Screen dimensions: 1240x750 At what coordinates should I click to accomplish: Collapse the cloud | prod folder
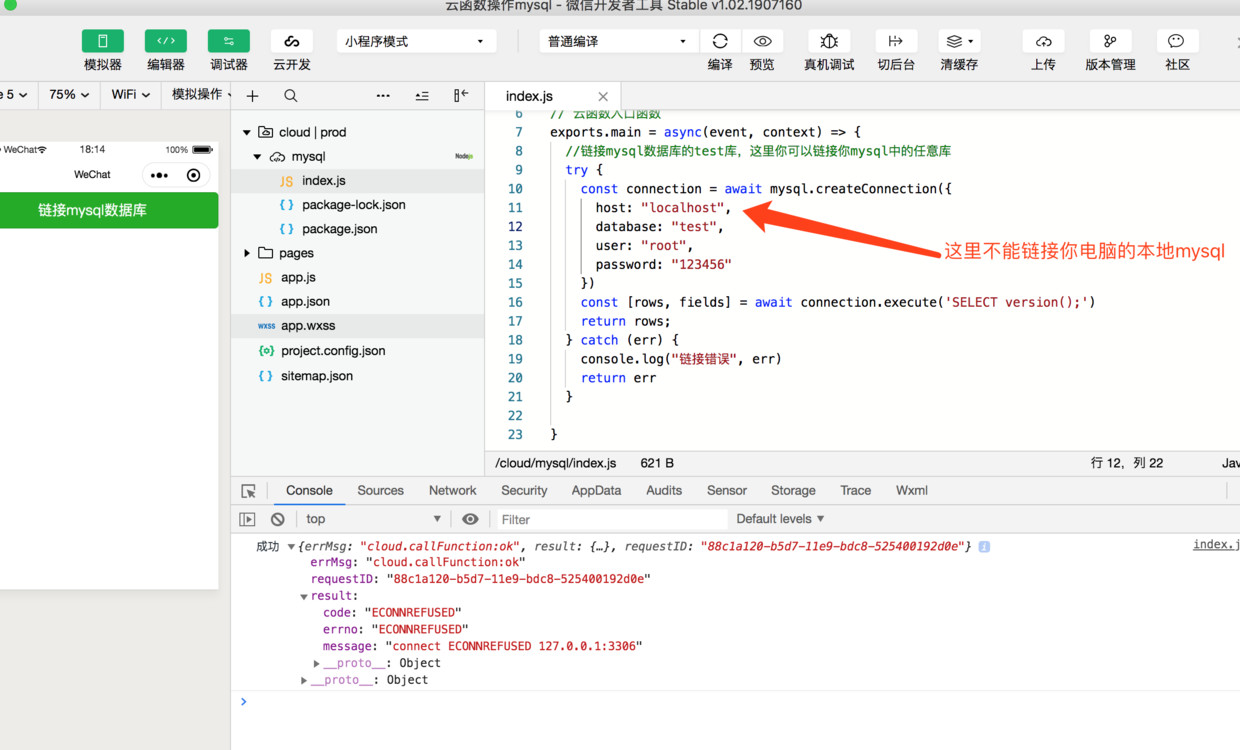[x=247, y=132]
